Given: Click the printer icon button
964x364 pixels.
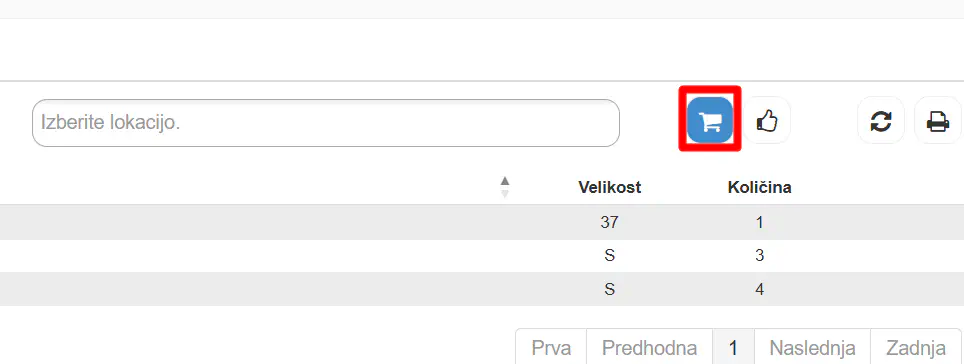Looking at the screenshot, I should (x=938, y=120).
